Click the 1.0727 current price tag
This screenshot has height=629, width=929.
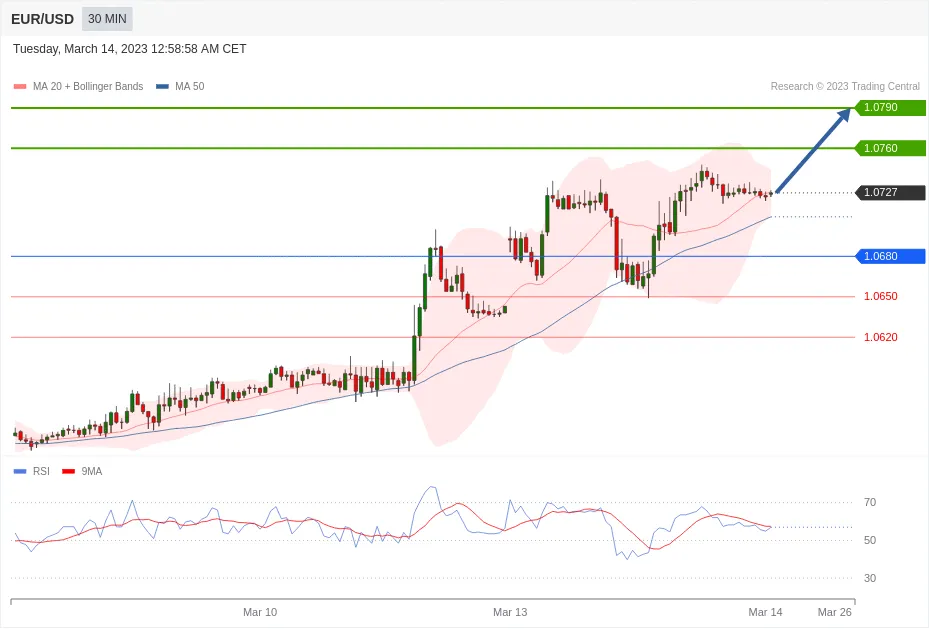click(890, 192)
